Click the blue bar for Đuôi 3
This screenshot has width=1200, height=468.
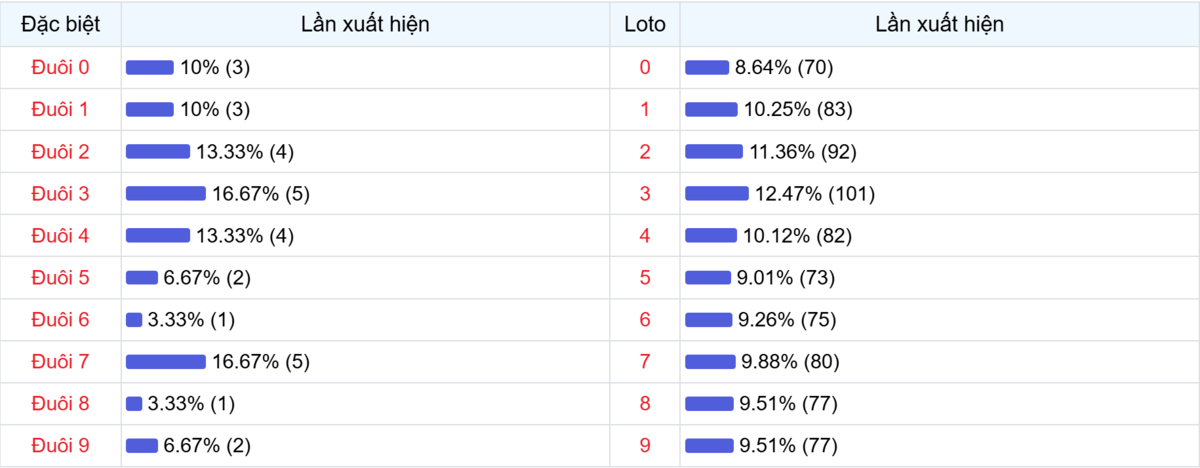(x=165, y=194)
